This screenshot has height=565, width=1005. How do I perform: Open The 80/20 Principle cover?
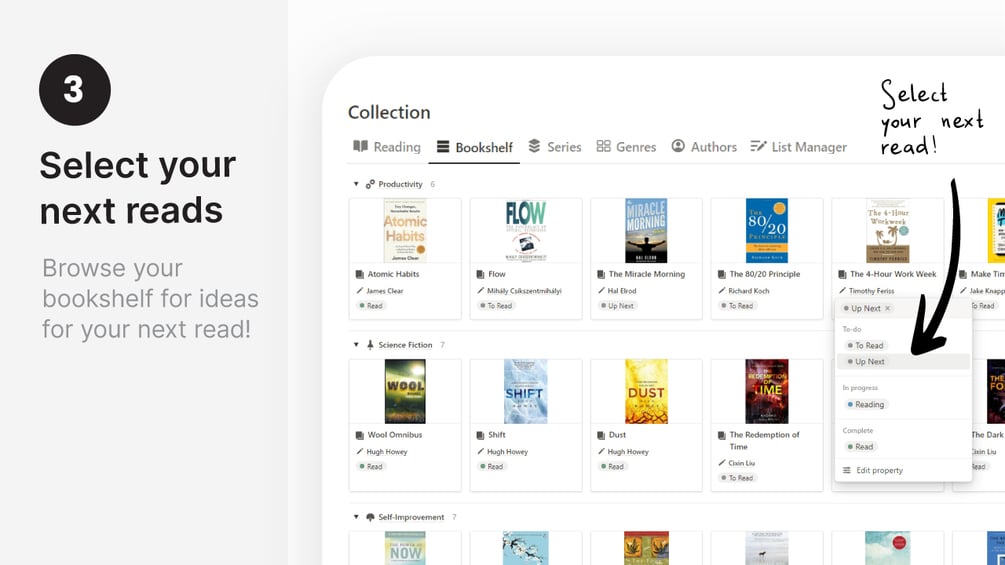coord(767,231)
